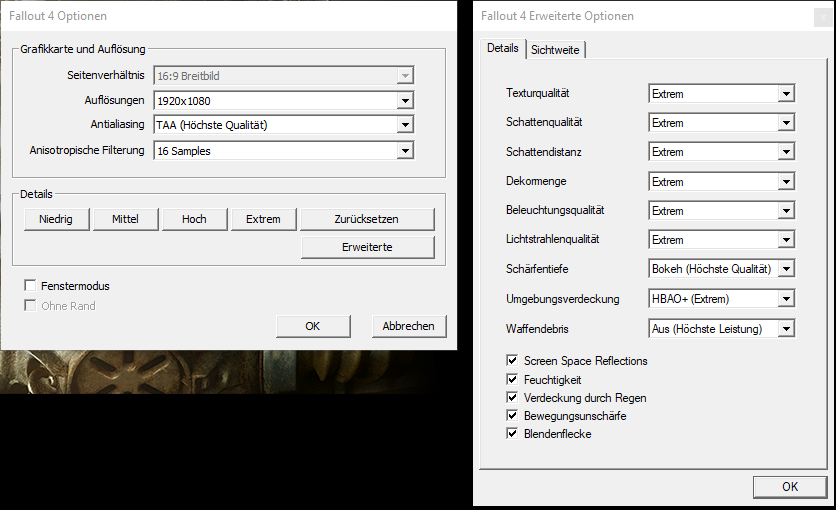
Task: Open the Dekormenge dropdown
Action: click(721, 182)
